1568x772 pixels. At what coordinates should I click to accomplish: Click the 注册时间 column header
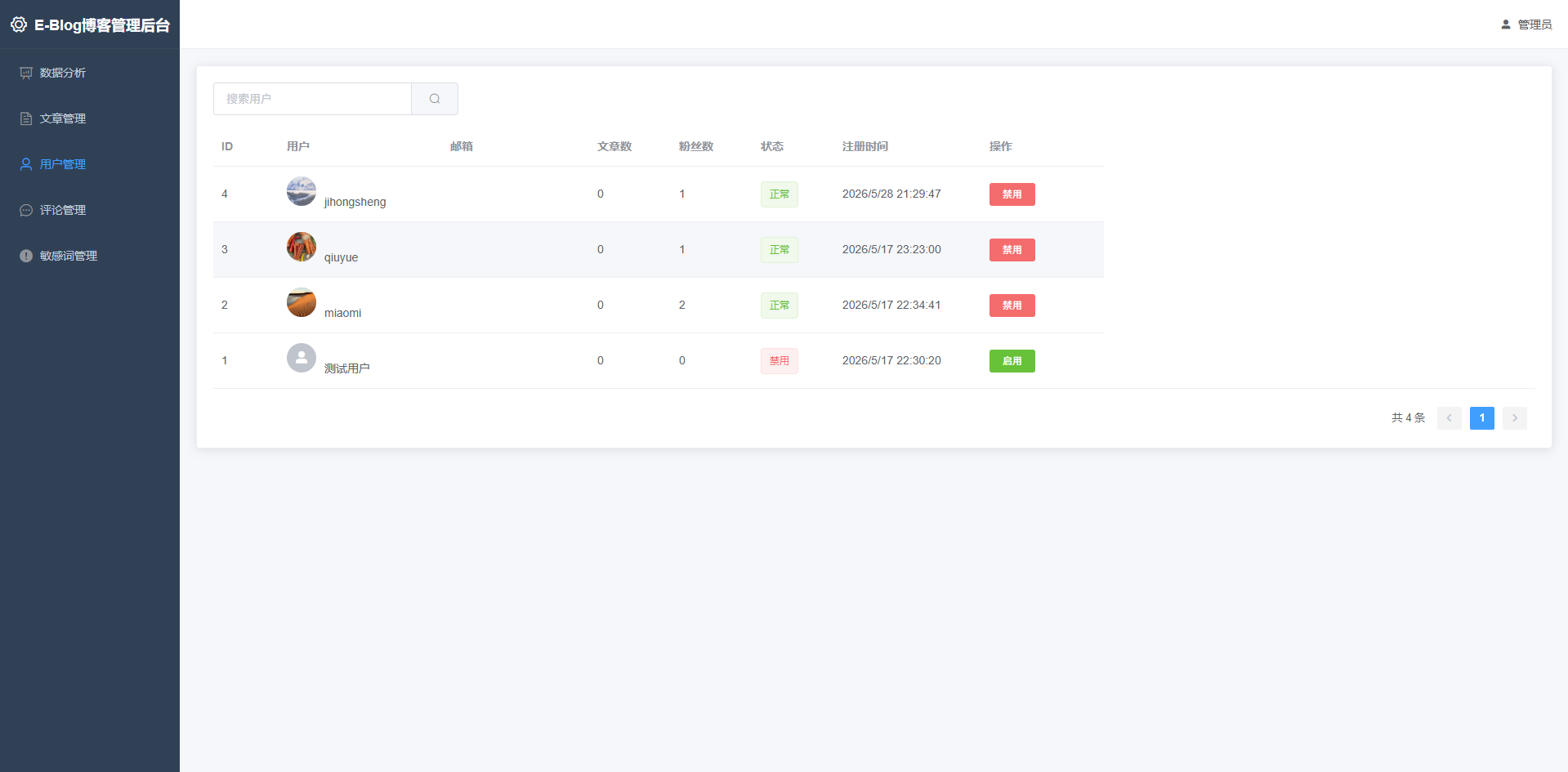[x=865, y=147]
